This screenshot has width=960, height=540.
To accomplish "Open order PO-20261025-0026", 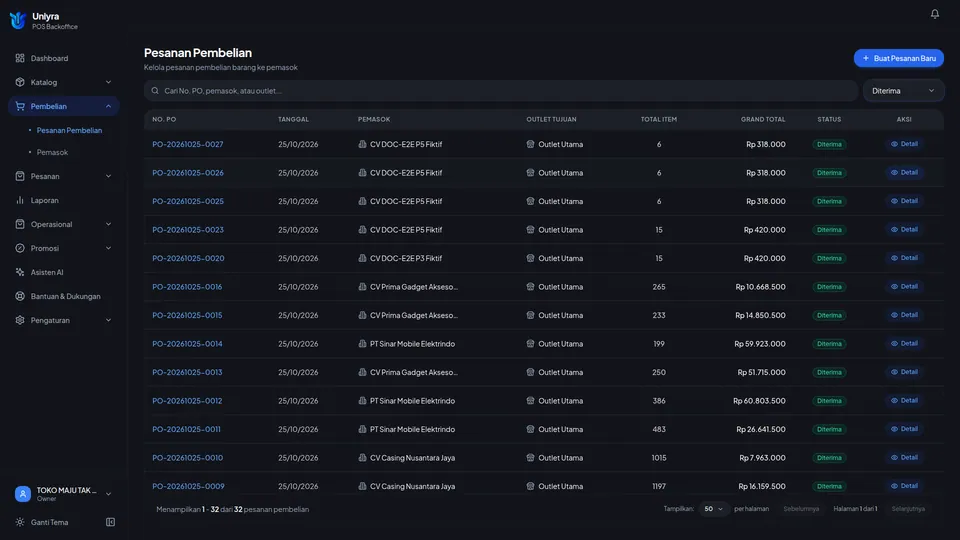I will (187, 173).
